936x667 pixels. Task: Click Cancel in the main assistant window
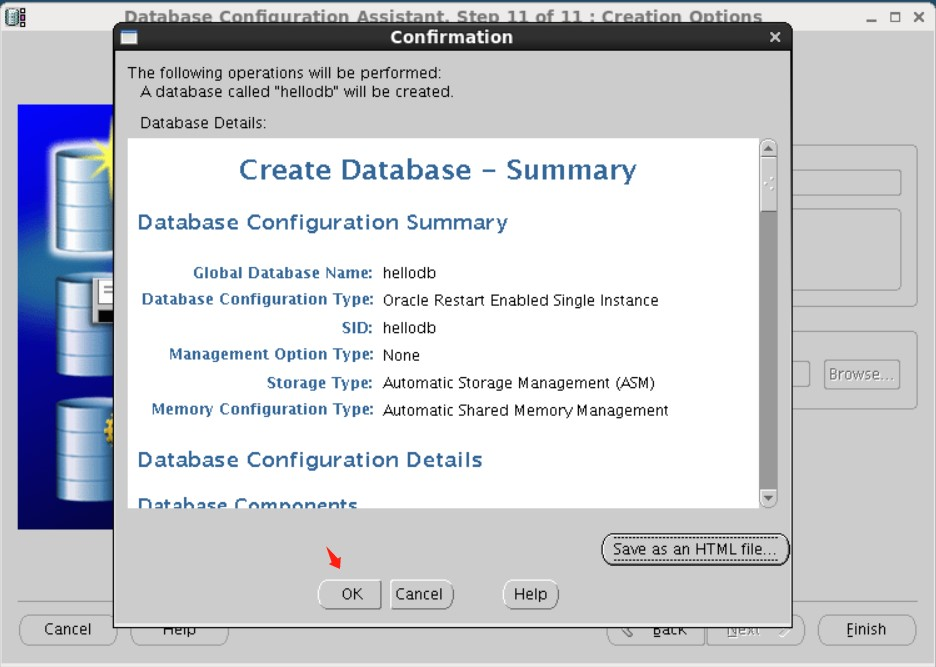pyautogui.click(x=67, y=629)
